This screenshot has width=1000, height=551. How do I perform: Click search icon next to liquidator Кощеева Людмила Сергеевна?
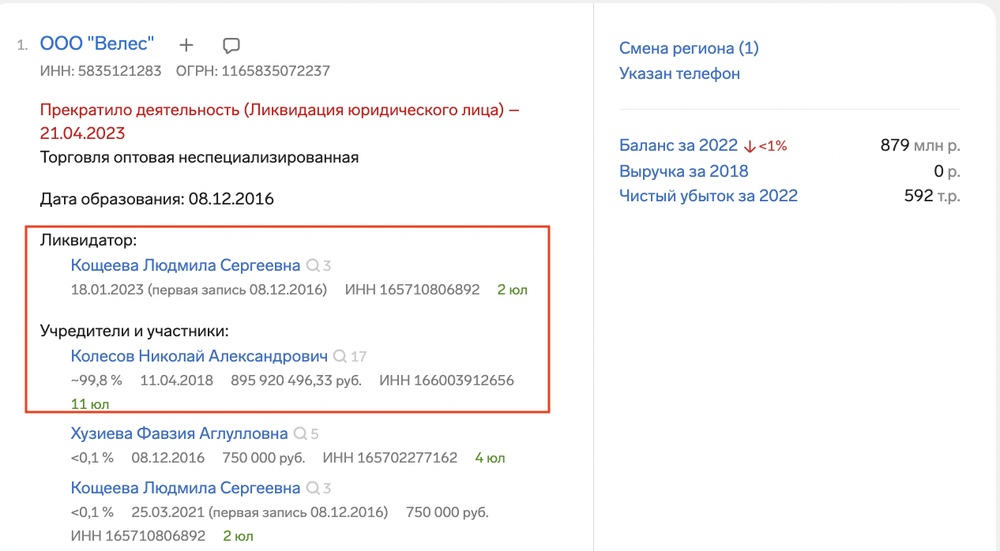point(313,266)
